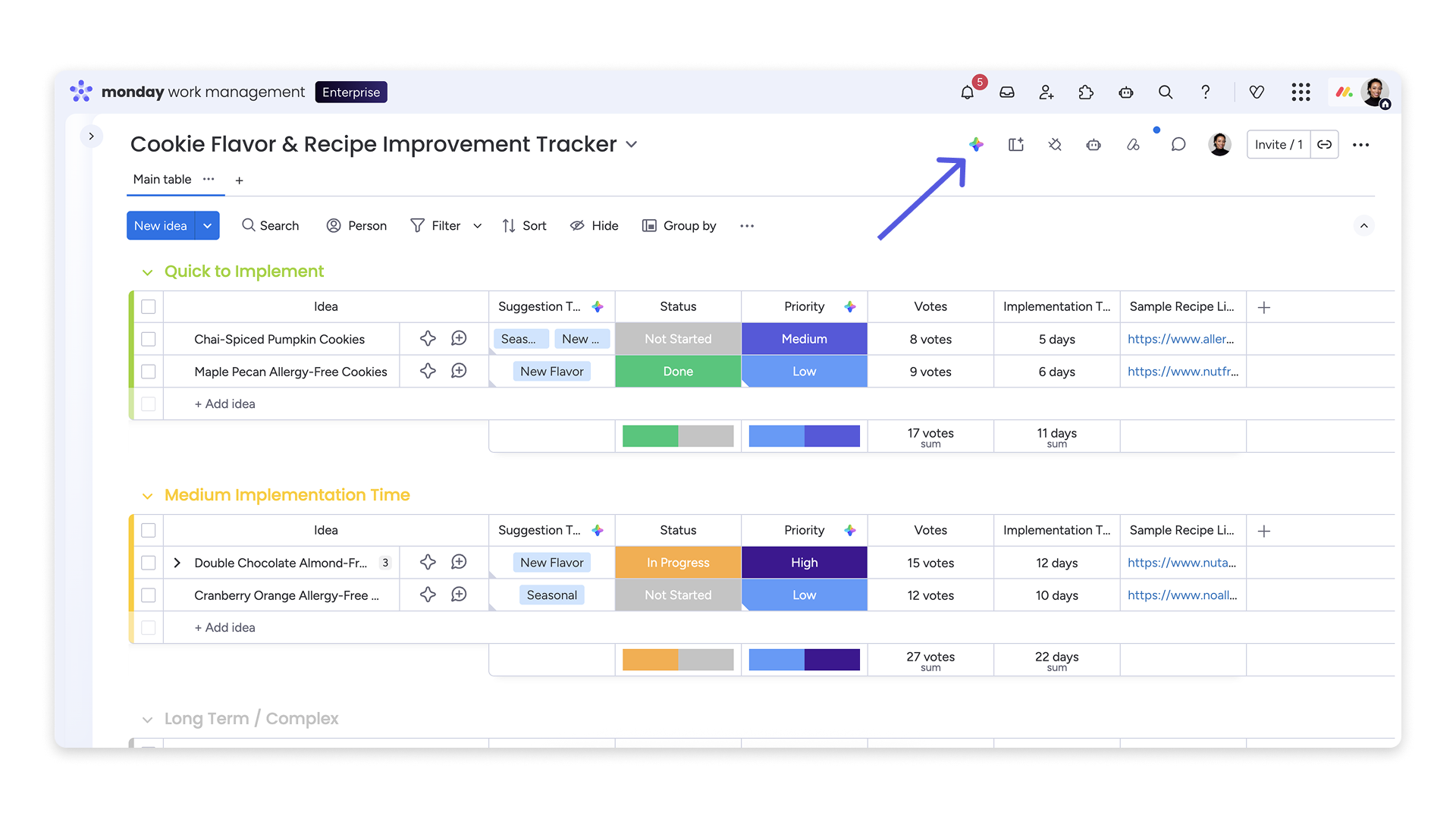Open the Filter dropdown chevron

(x=477, y=226)
